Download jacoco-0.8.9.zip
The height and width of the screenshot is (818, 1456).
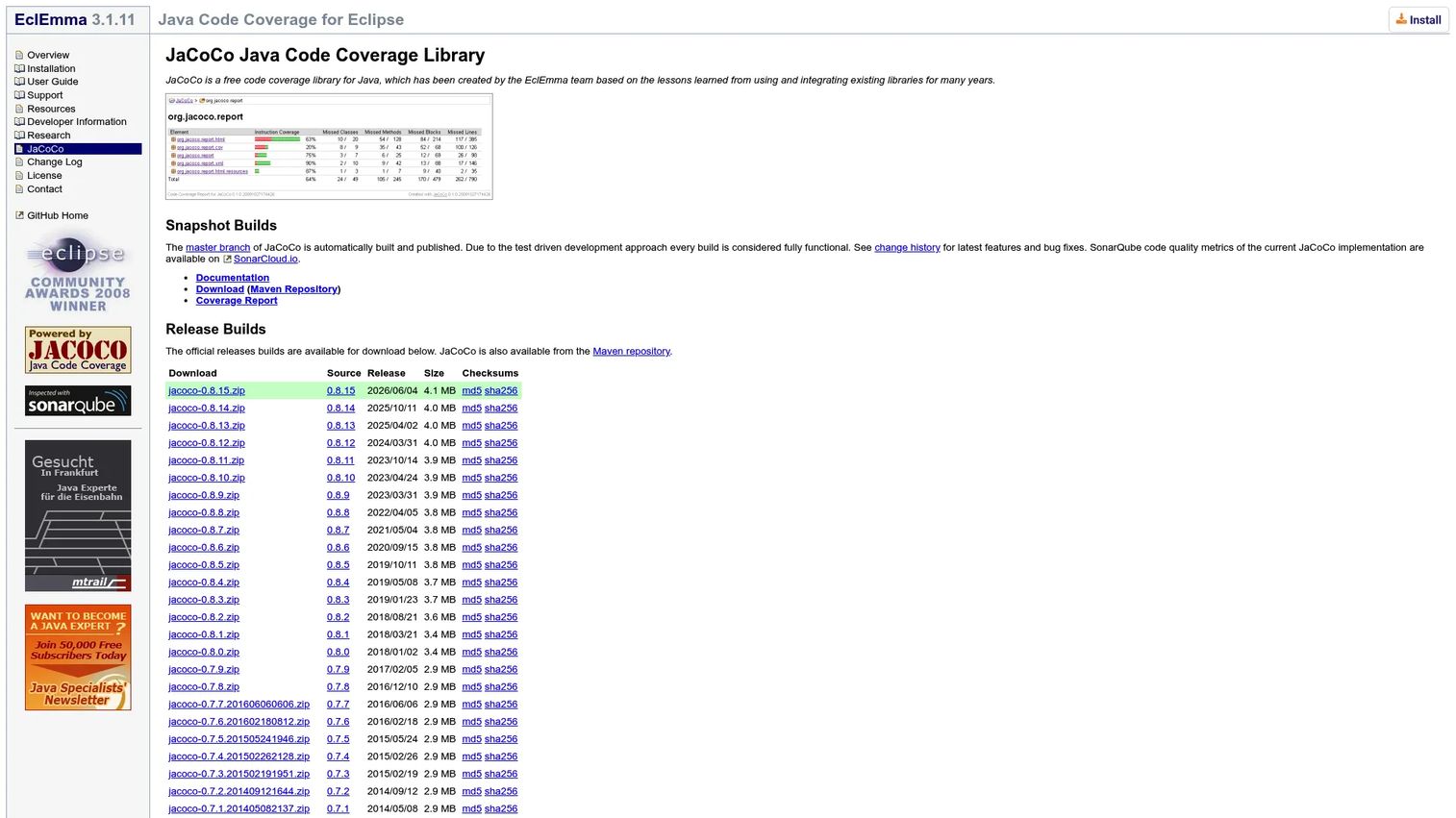pyautogui.click(x=203, y=496)
